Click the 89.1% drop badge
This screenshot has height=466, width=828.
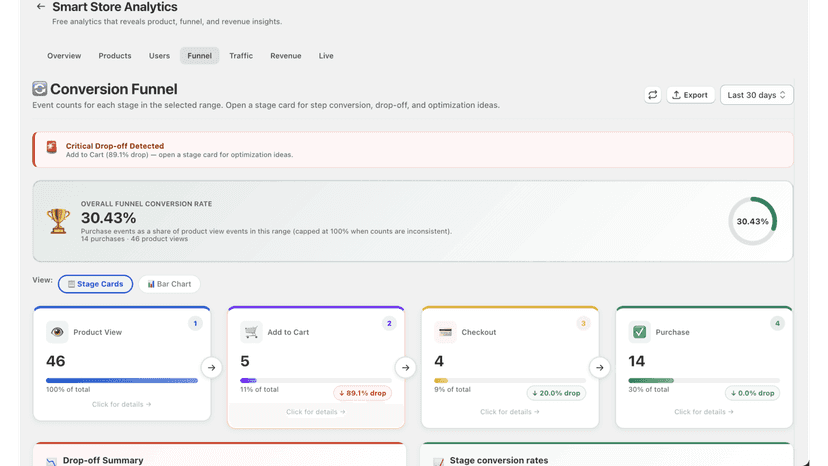tap(362, 393)
